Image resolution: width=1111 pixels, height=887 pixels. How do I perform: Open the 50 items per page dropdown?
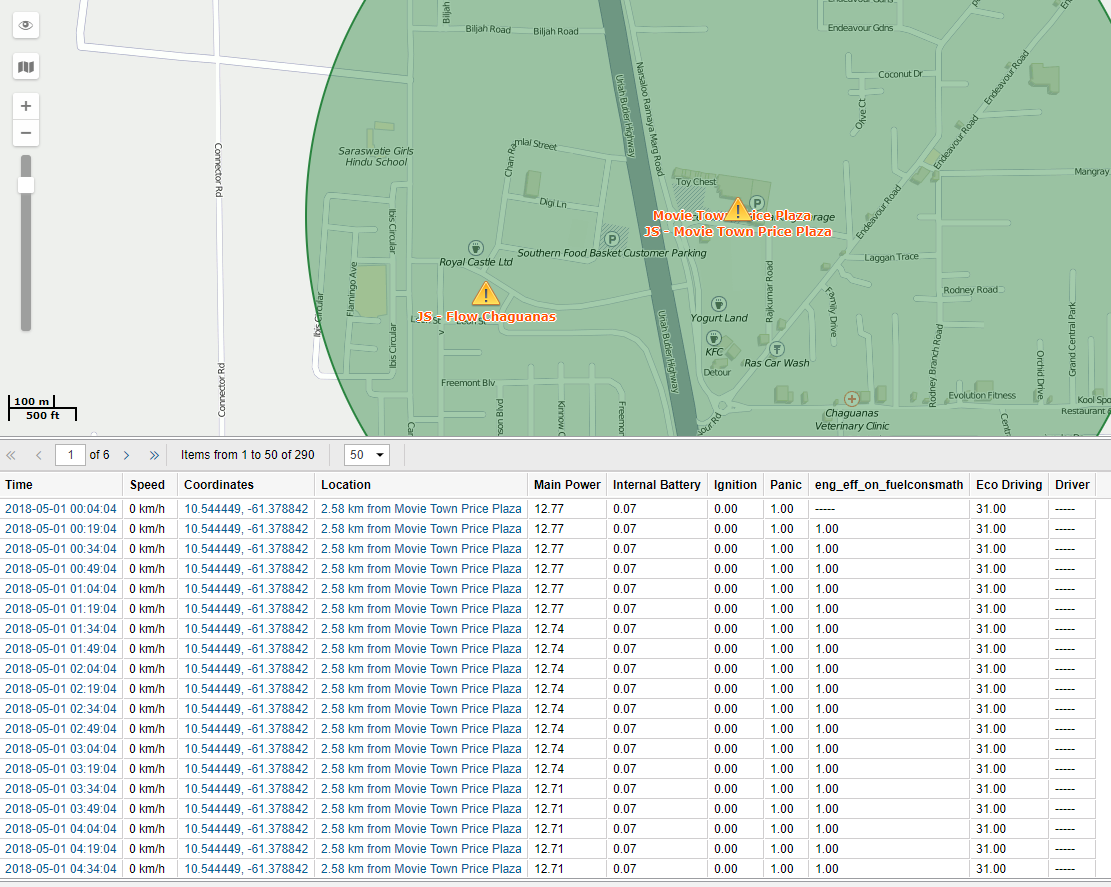coord(366,455)
